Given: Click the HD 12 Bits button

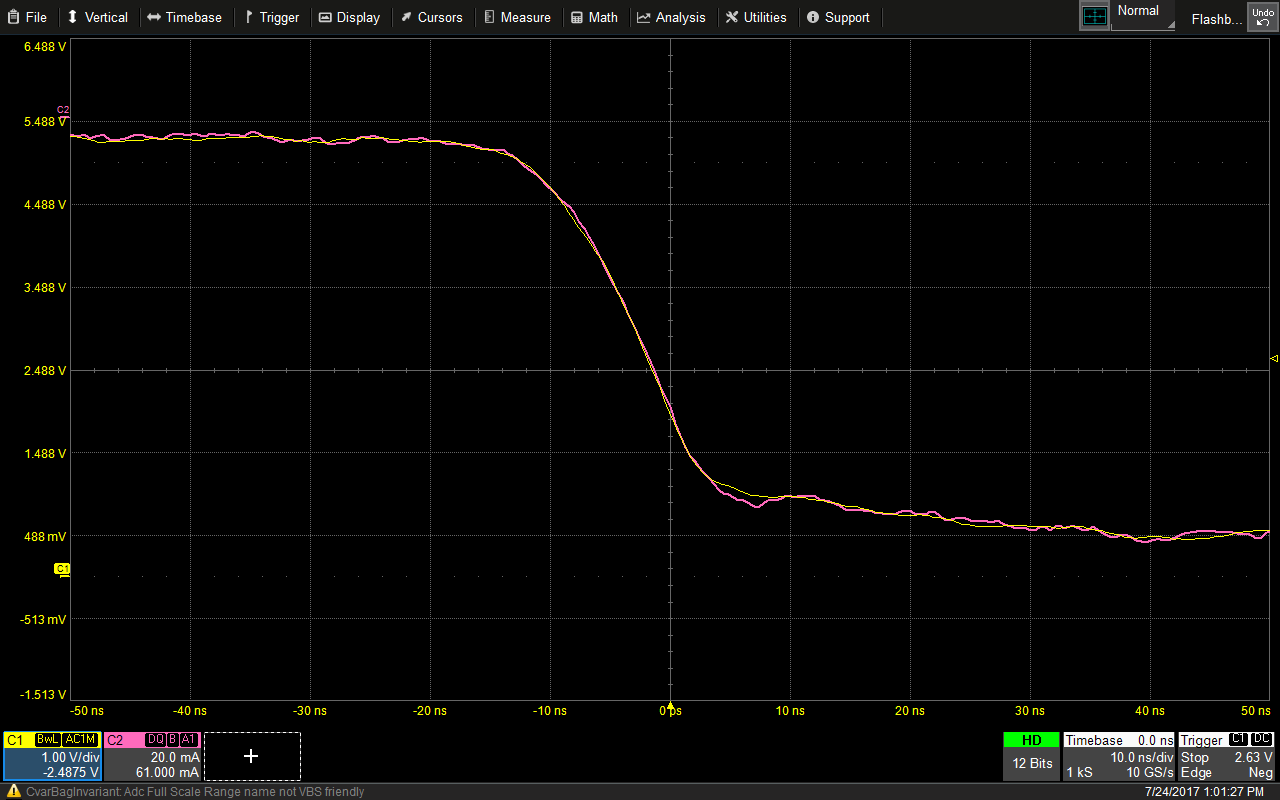Looking at the screenshot, I should 1030,756.
